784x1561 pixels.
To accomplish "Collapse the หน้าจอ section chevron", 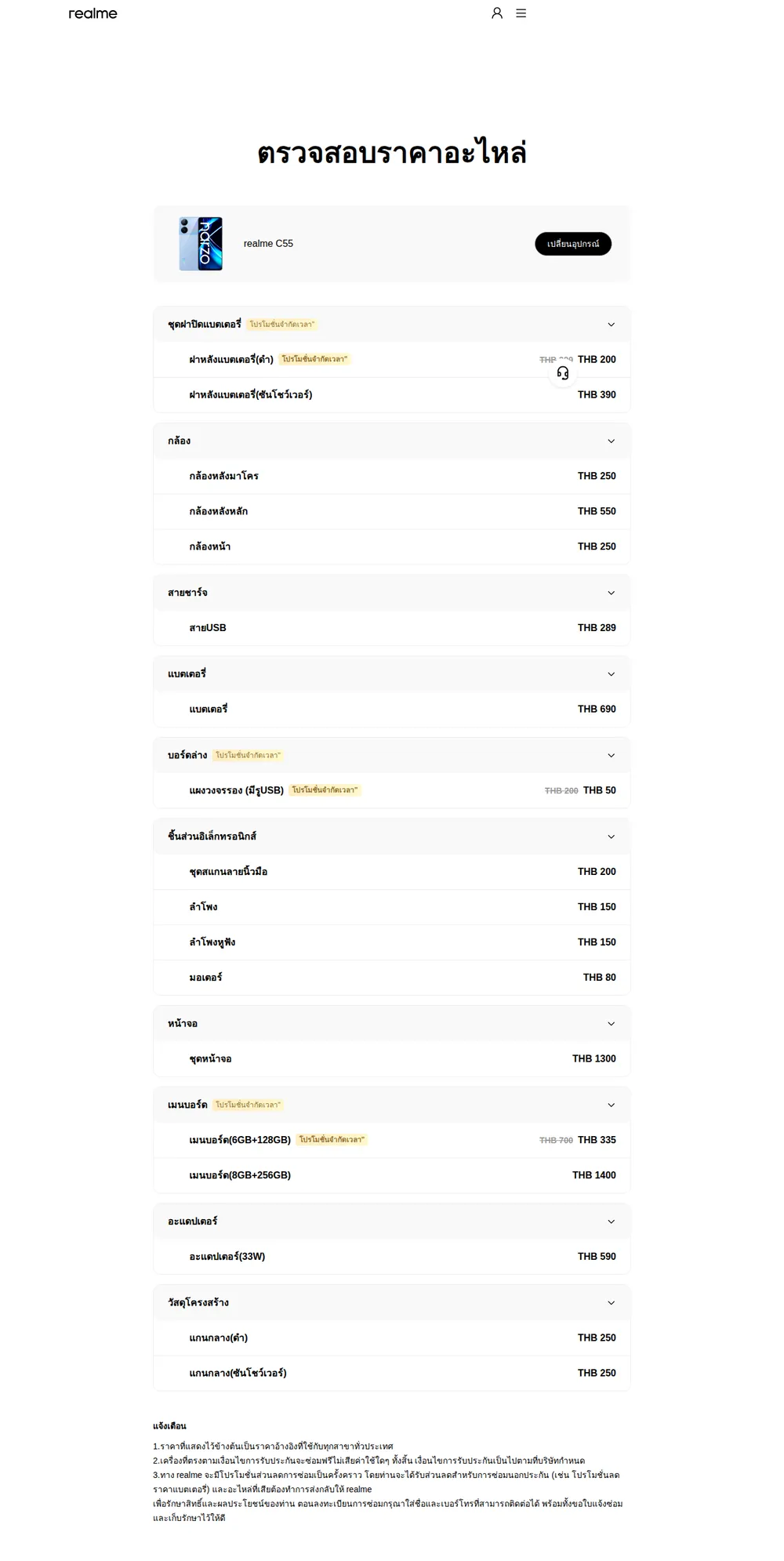I will tap(612, 1024).
